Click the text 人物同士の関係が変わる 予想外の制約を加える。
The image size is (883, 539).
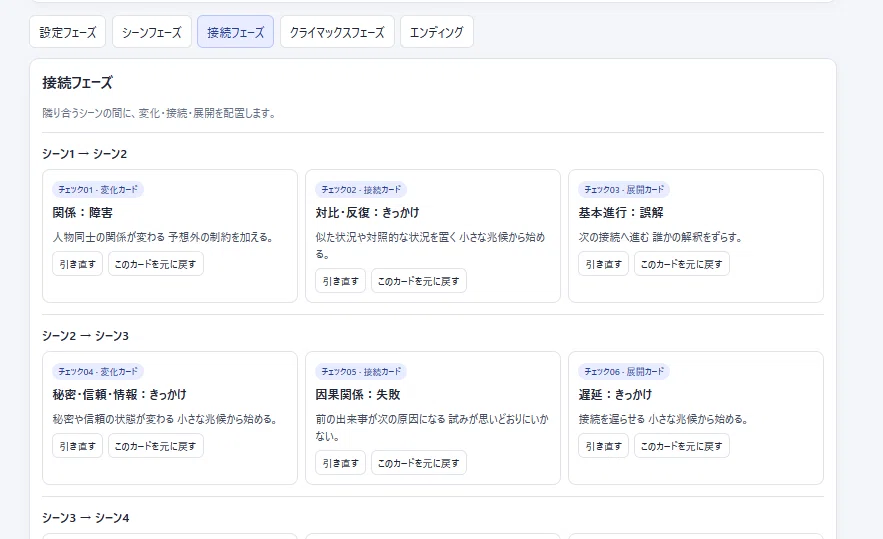click(x=164, y=237)
